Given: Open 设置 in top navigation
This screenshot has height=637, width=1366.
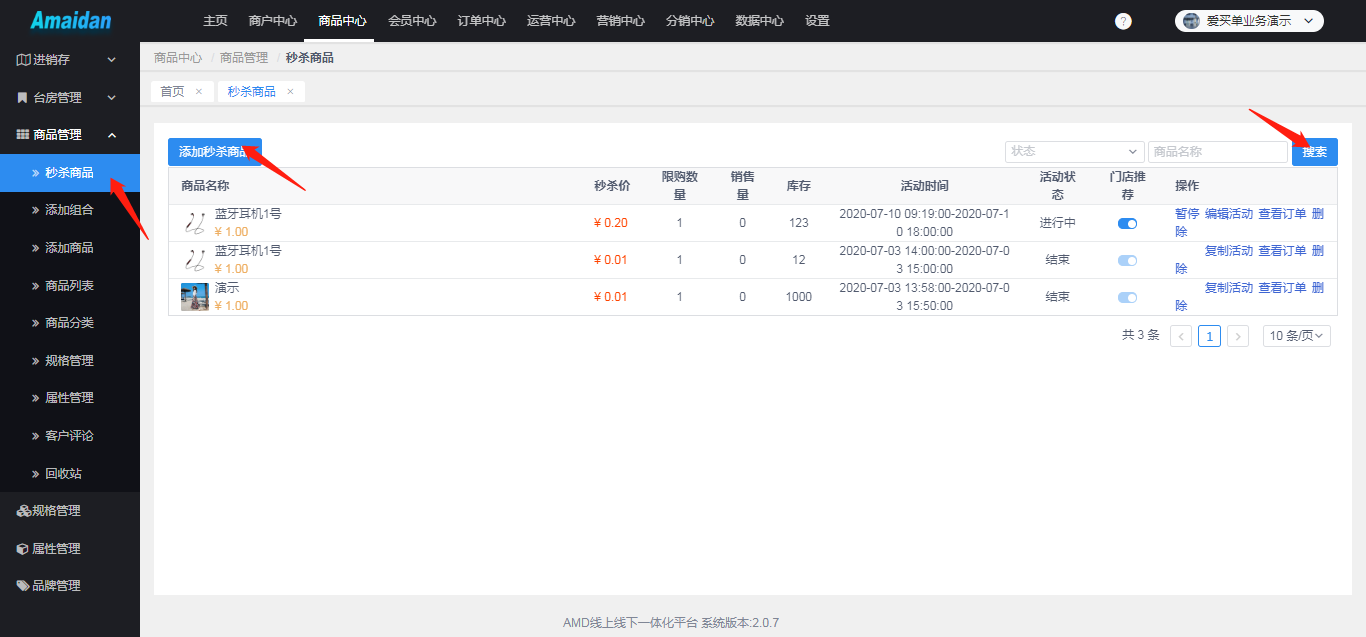Looking at the screenshot, I should (817, 21).
